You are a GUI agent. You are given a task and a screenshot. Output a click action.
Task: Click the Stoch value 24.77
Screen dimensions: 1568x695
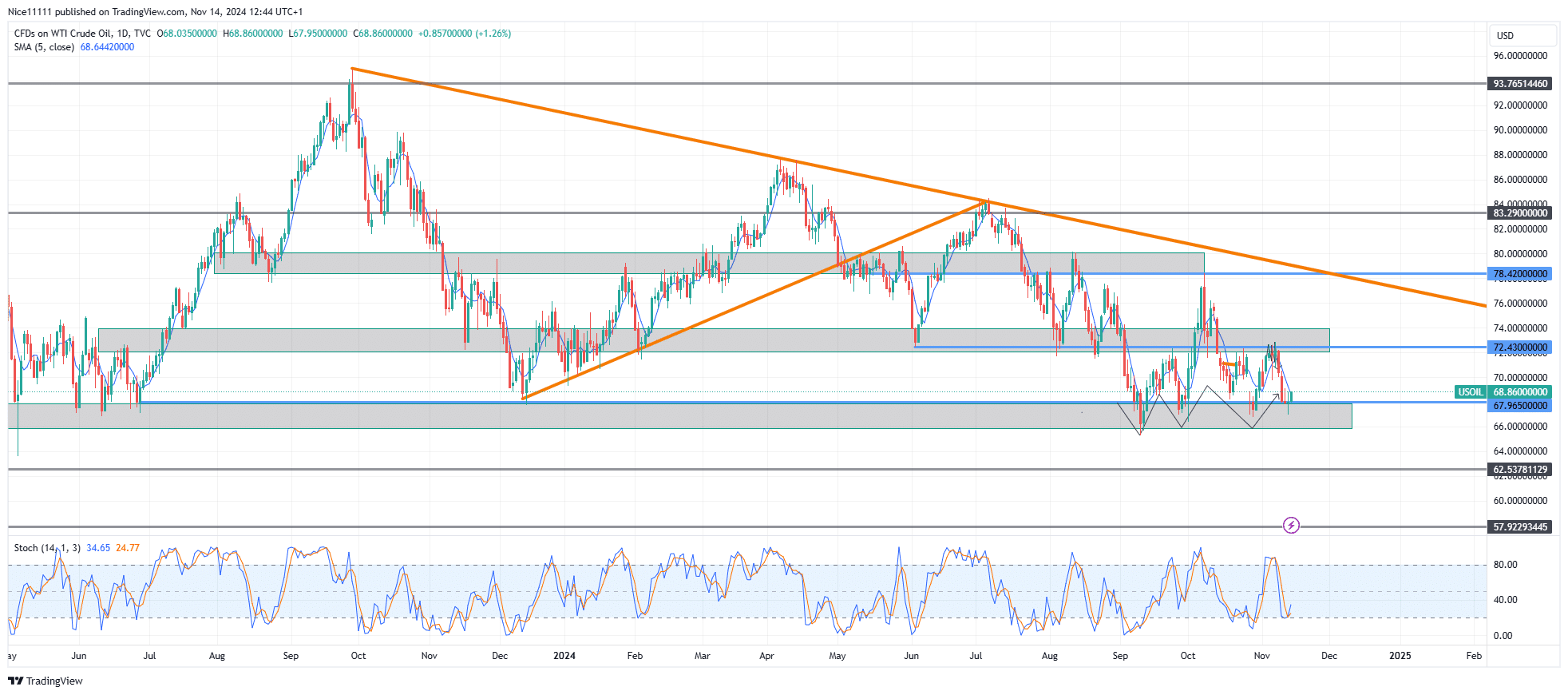(x=128, y=548)
